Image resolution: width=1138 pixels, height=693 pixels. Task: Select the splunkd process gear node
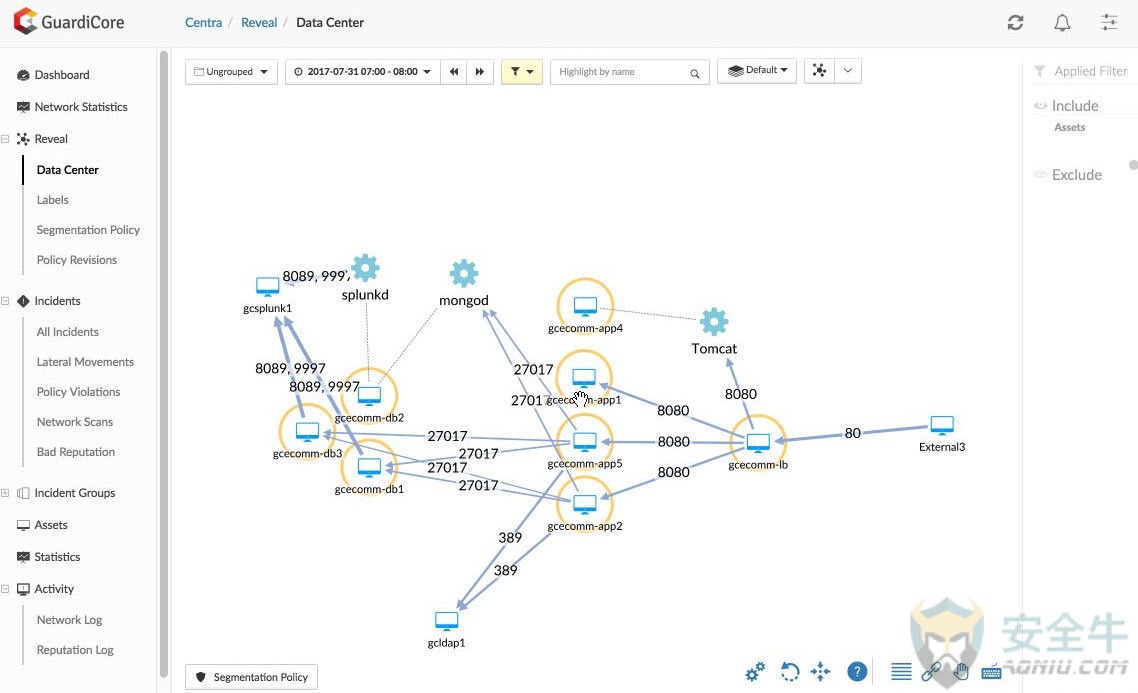(x=365, y=268)
